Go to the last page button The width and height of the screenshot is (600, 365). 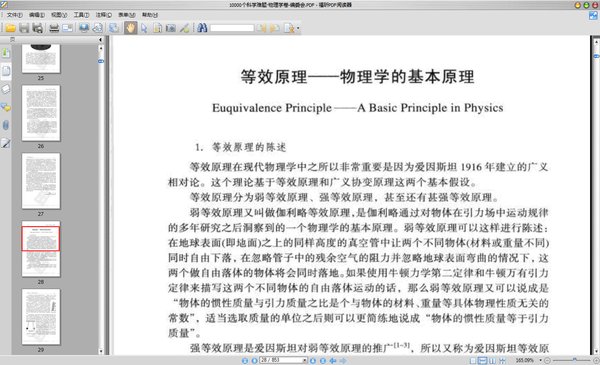(323, 360)
